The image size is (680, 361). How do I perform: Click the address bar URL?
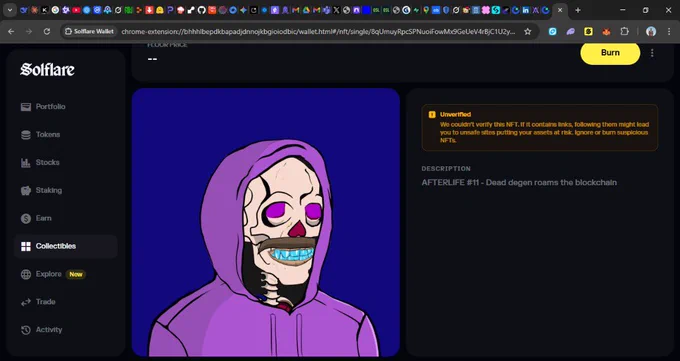(x=318, y=32)
